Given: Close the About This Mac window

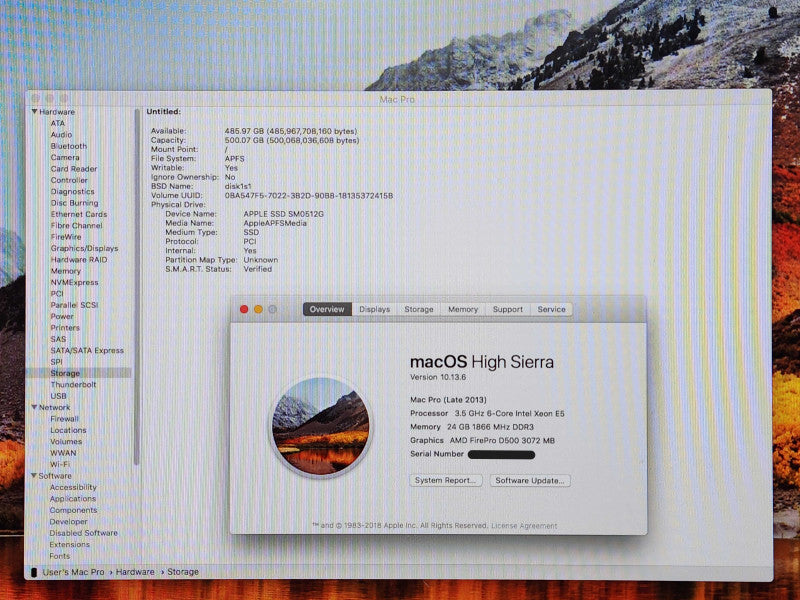Looking at the screenshot, I should tap(244, 309).
